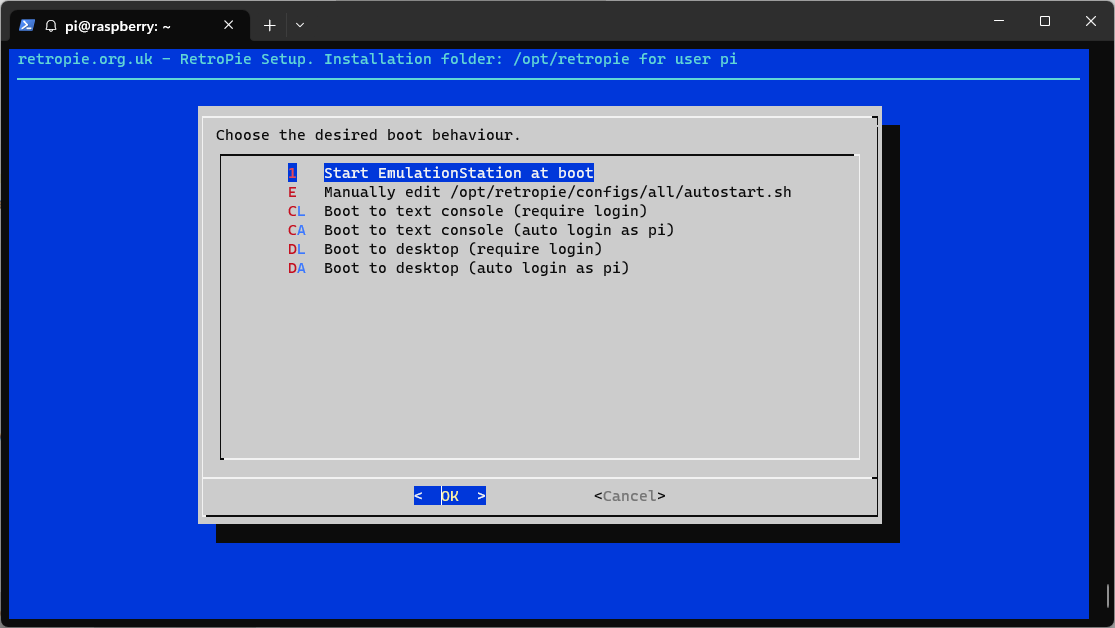
Task: Click the "DA" option tag
Action: click(x=297, y=268)
